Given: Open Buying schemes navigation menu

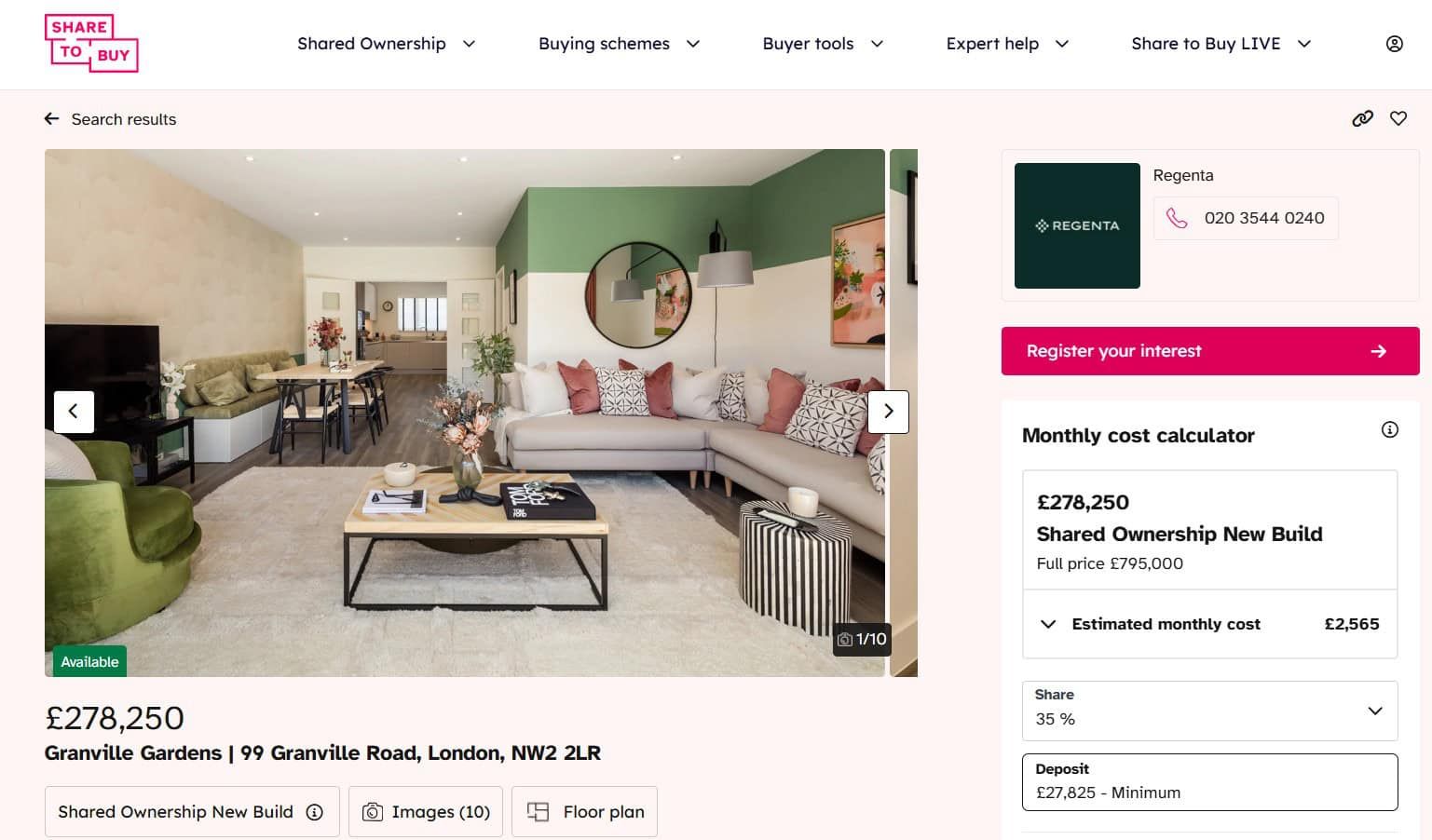Looking at the screenshot, I should click(620, 44).
